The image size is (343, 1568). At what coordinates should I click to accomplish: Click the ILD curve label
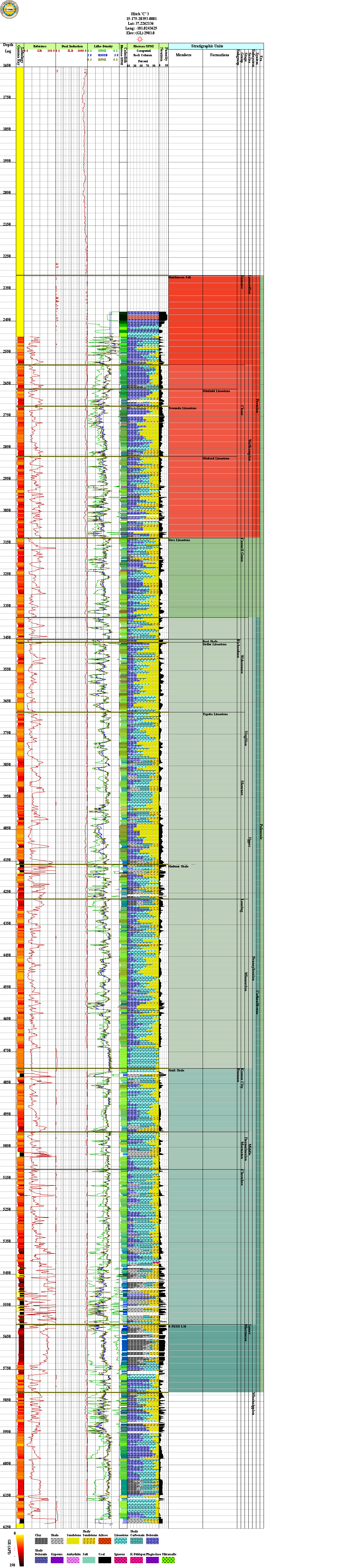(x=71, y=51)
